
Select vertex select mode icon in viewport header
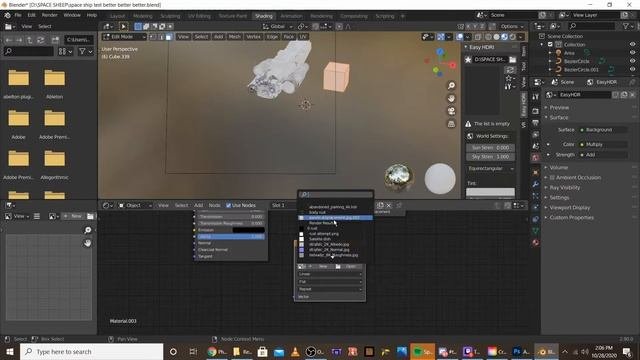[152, 37]
